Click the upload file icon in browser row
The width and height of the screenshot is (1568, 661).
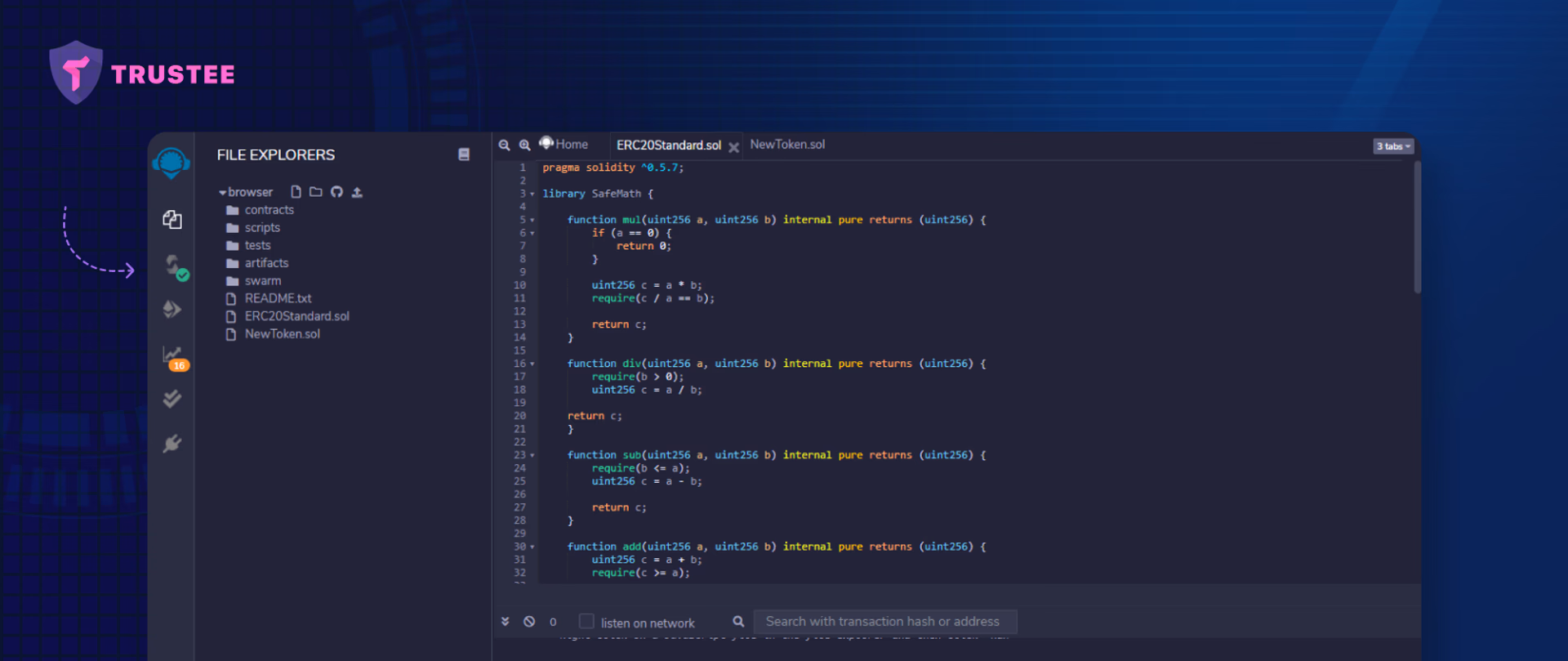pyautogui.click(x=357, y=192)
